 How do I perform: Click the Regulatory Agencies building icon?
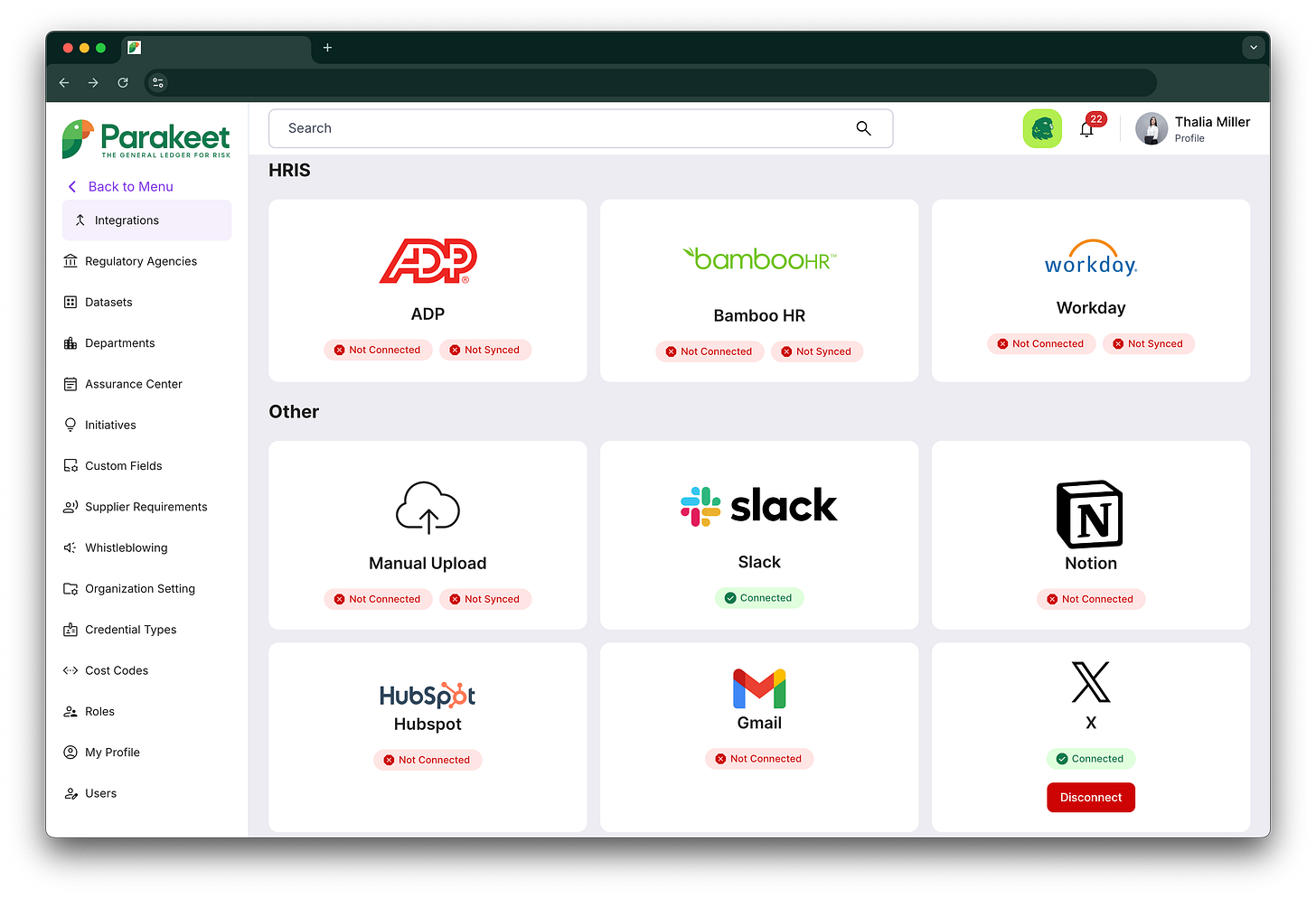pos(70,261)
